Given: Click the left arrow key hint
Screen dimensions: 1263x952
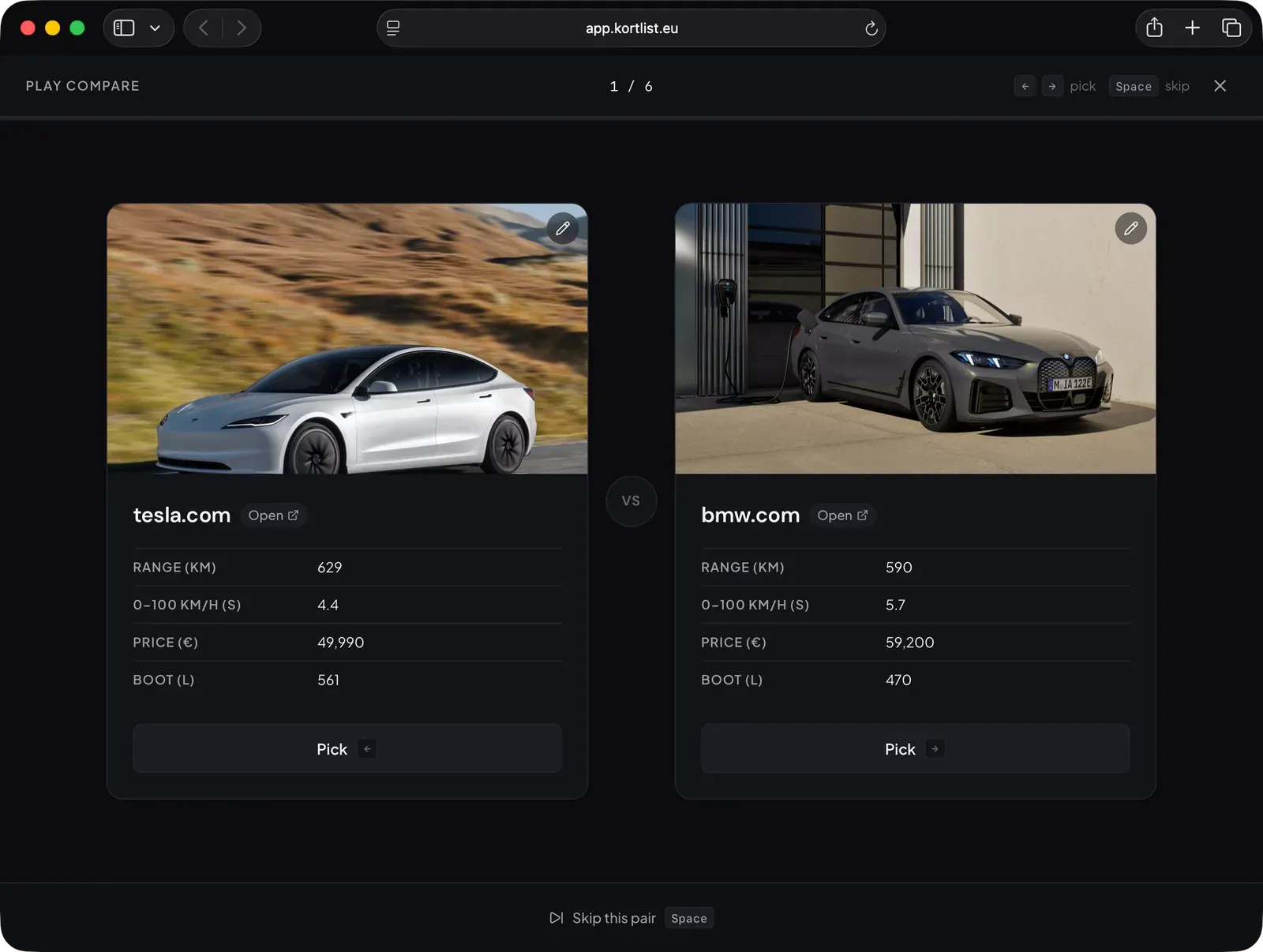Looking at the screenshot, I should pos(1025,86).
